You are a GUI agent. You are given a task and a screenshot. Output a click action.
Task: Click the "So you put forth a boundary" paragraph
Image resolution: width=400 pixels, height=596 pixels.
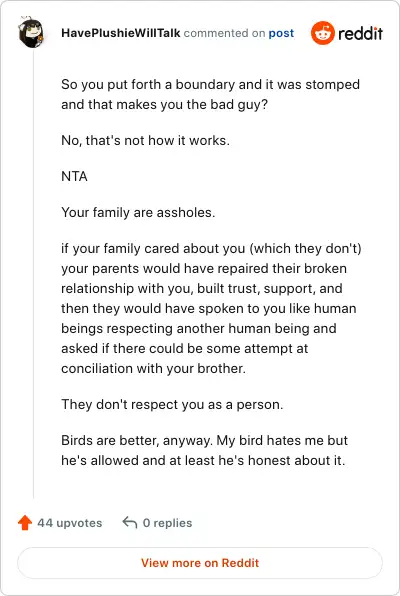tap(210, 94)
